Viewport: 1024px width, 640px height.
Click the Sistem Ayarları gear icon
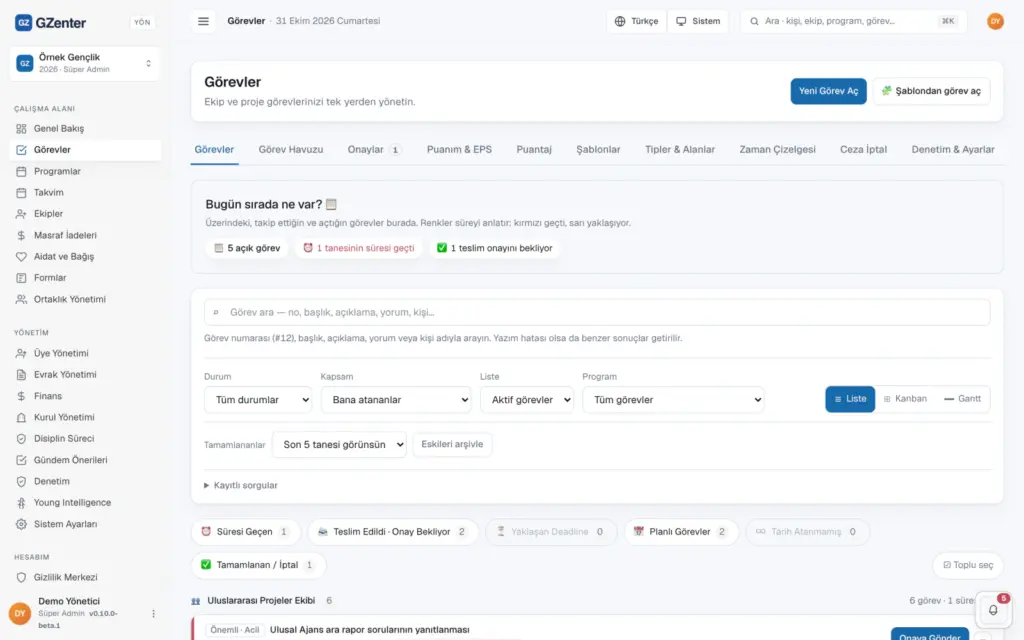click(x=22, y=524)
